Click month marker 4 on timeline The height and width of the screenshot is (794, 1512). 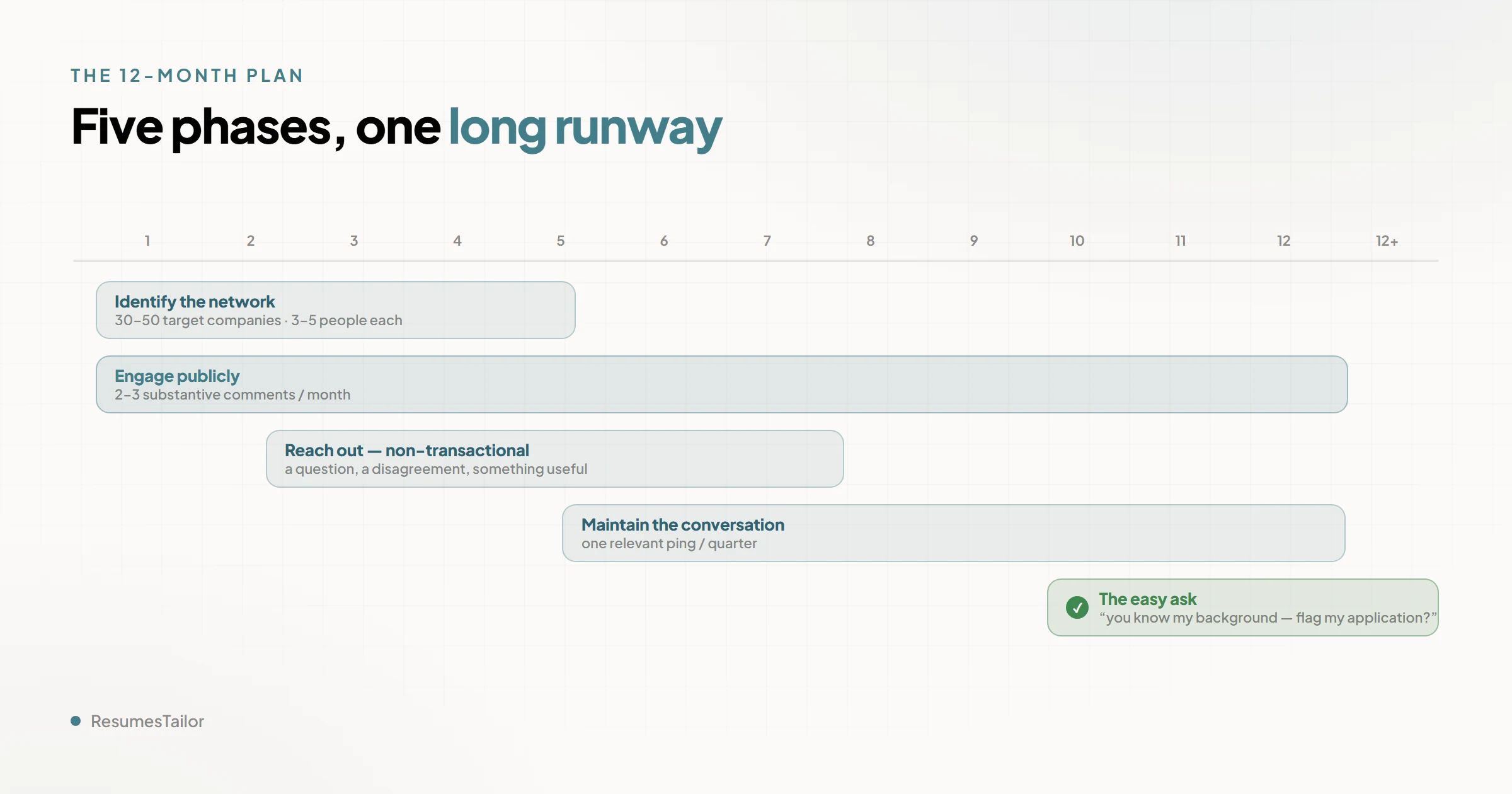[457, 241]
